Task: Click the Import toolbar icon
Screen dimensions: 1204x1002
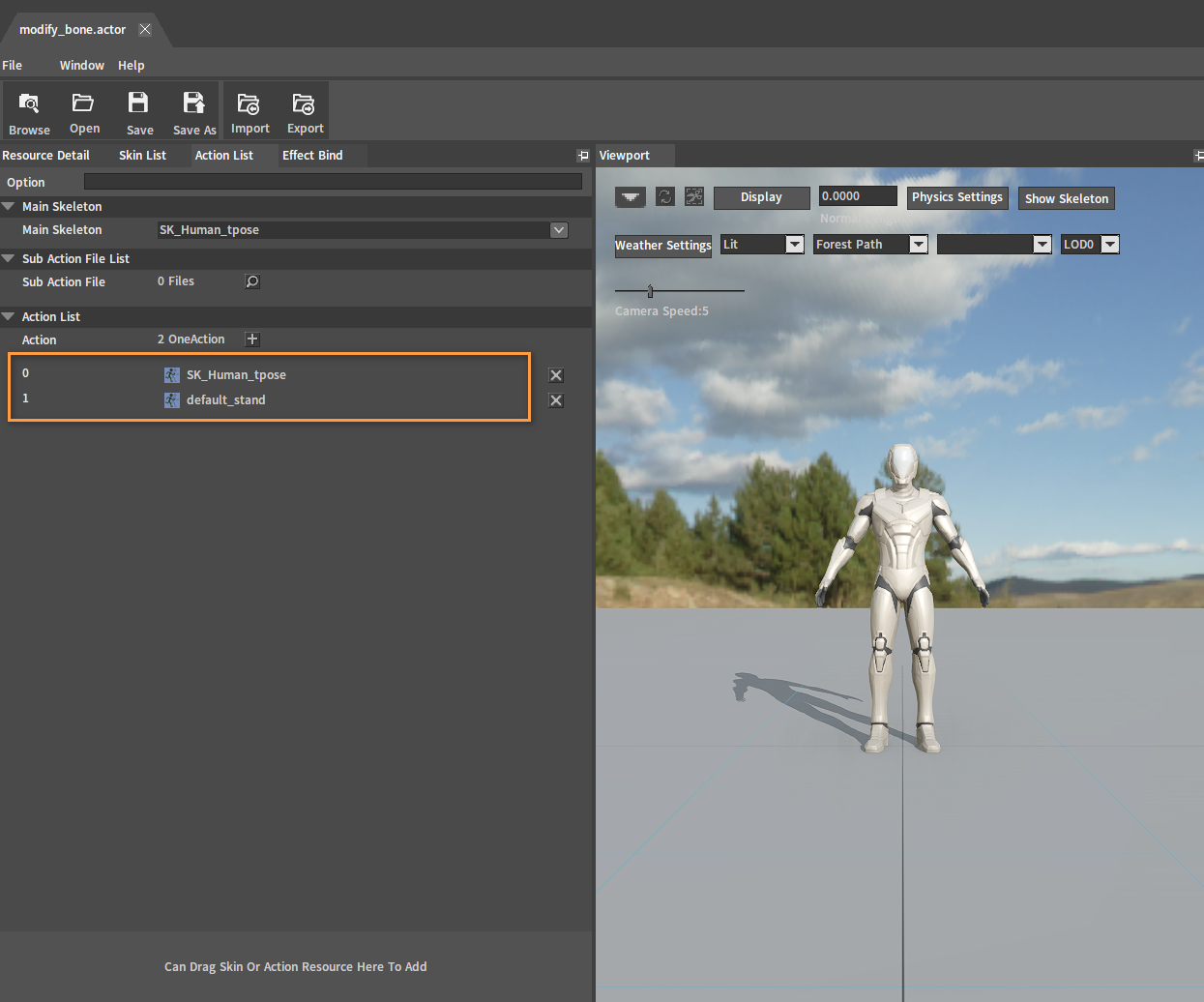Action: (250, 110)
